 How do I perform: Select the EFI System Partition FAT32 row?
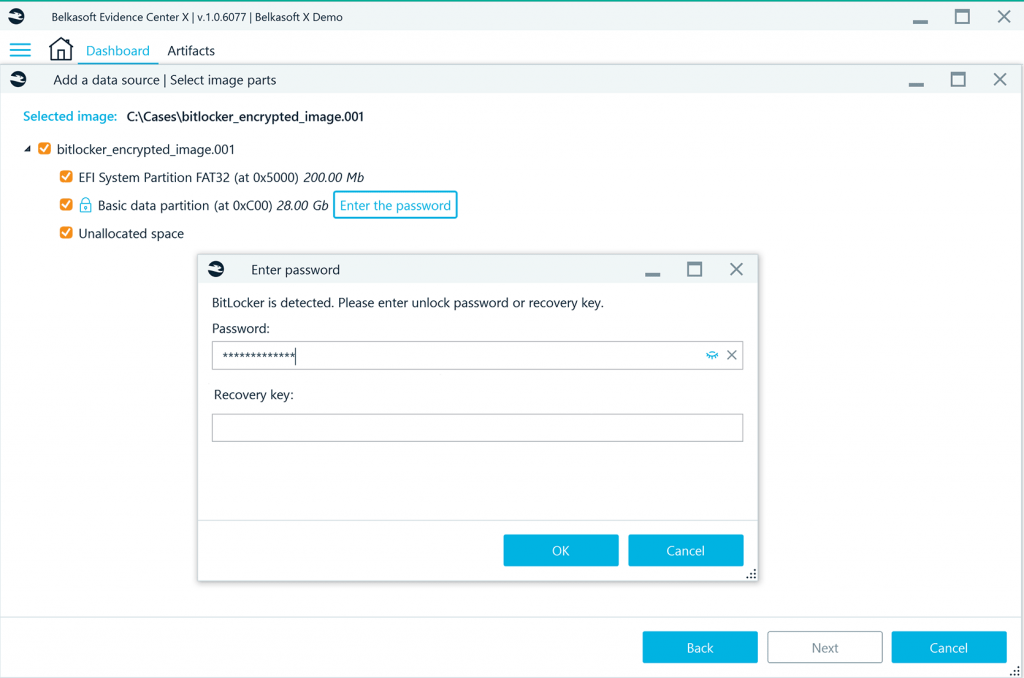pyautogui.click(x=221, y=177)
